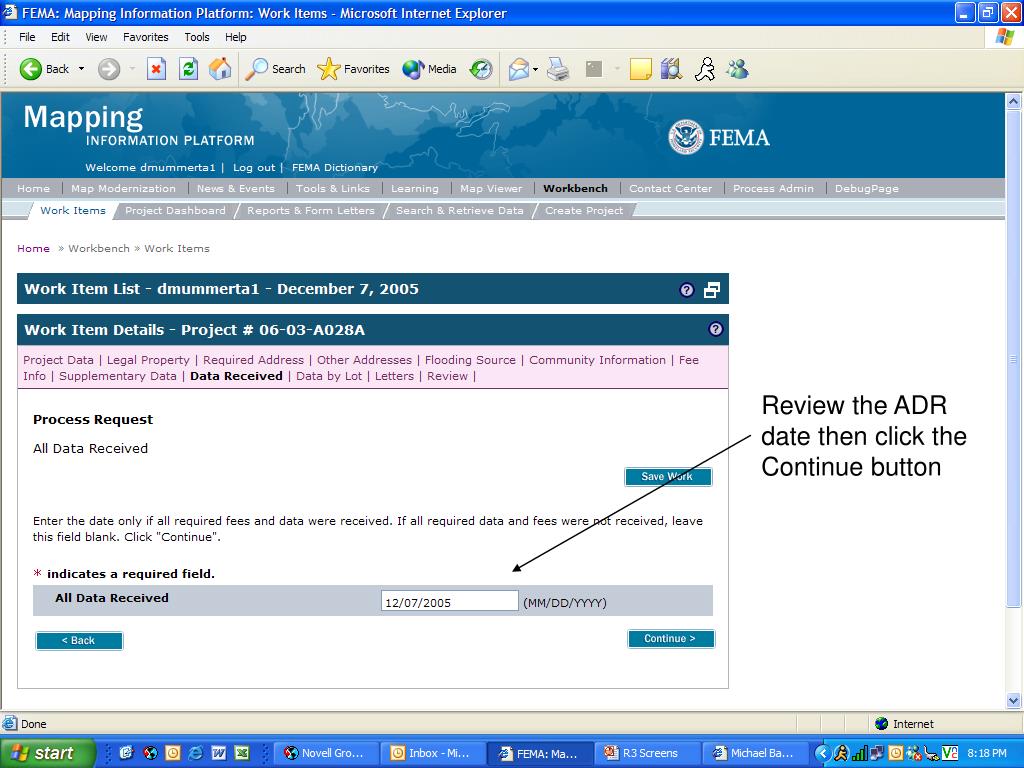Select the Workbench nav tab
Screen dimensions: 1024x768
click(575, 188)
